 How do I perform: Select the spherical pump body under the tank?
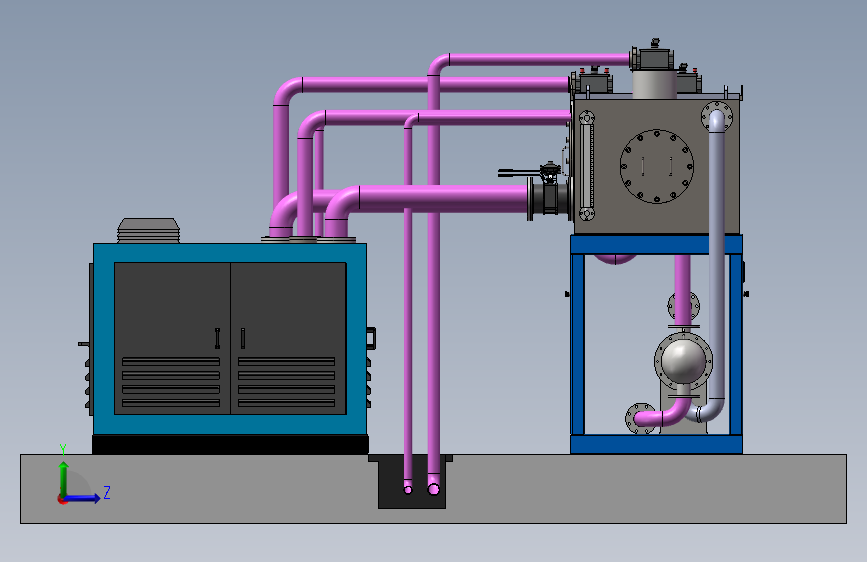683,361
